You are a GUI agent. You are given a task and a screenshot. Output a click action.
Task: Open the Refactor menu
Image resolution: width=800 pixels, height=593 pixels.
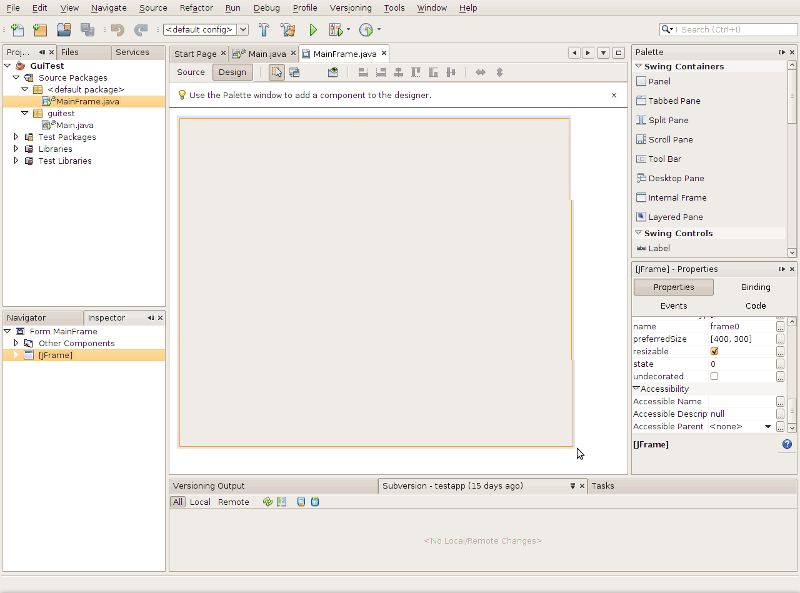pyautogui.click(x=196, y=8)
